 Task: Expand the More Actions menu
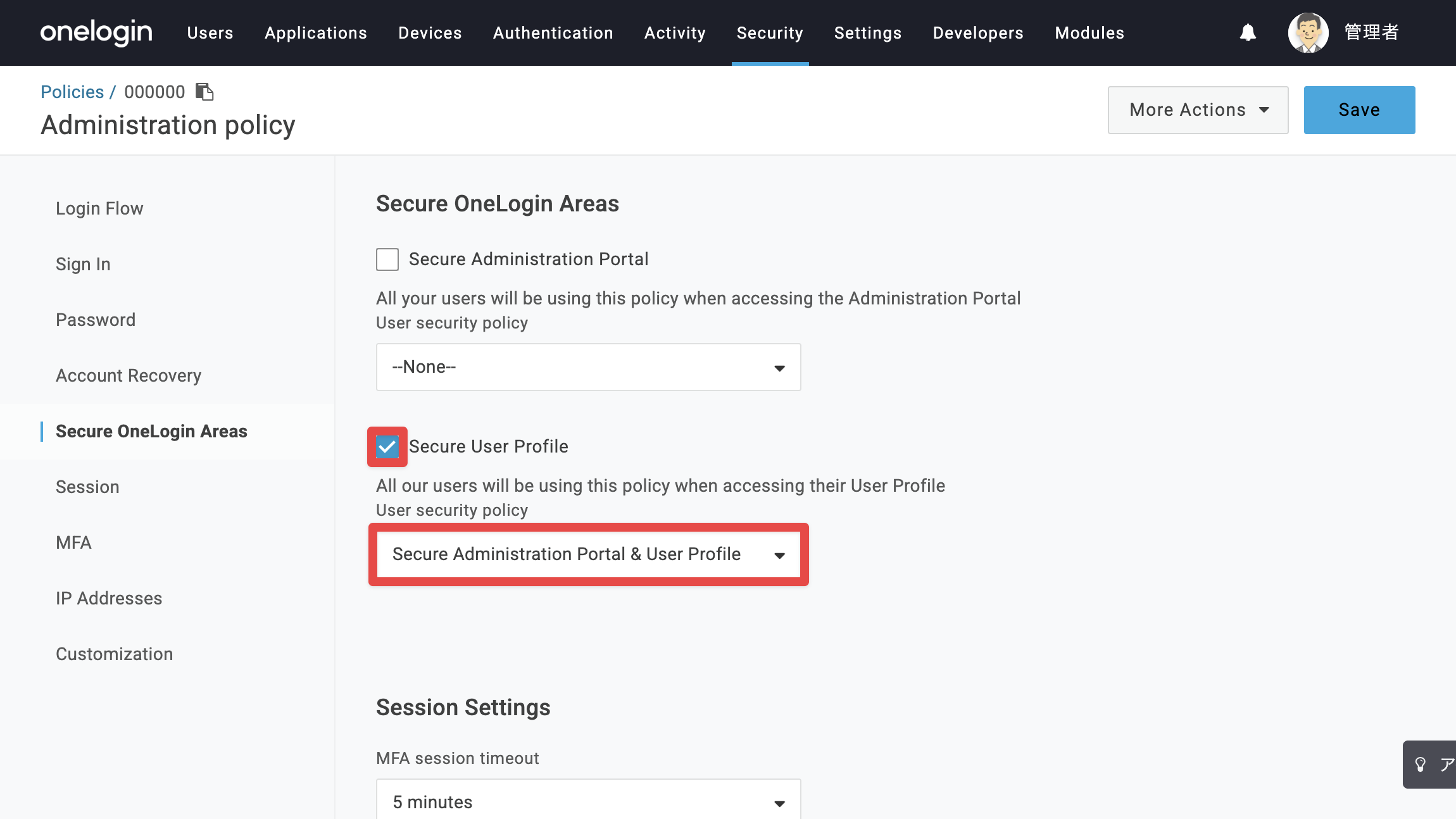tap(1198, 110)
